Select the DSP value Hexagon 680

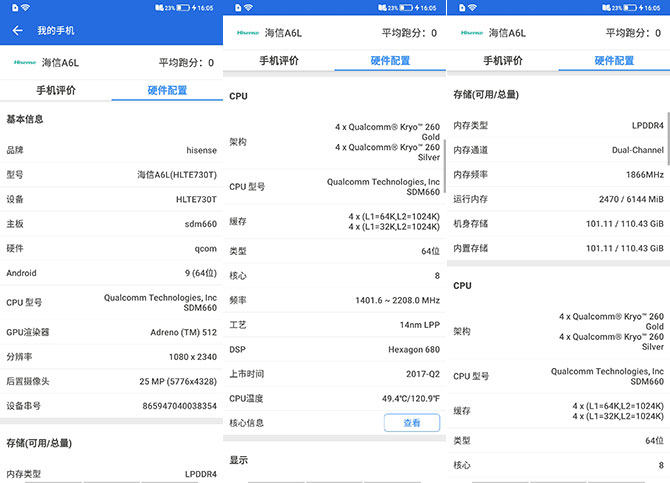(x=414, y=350)
